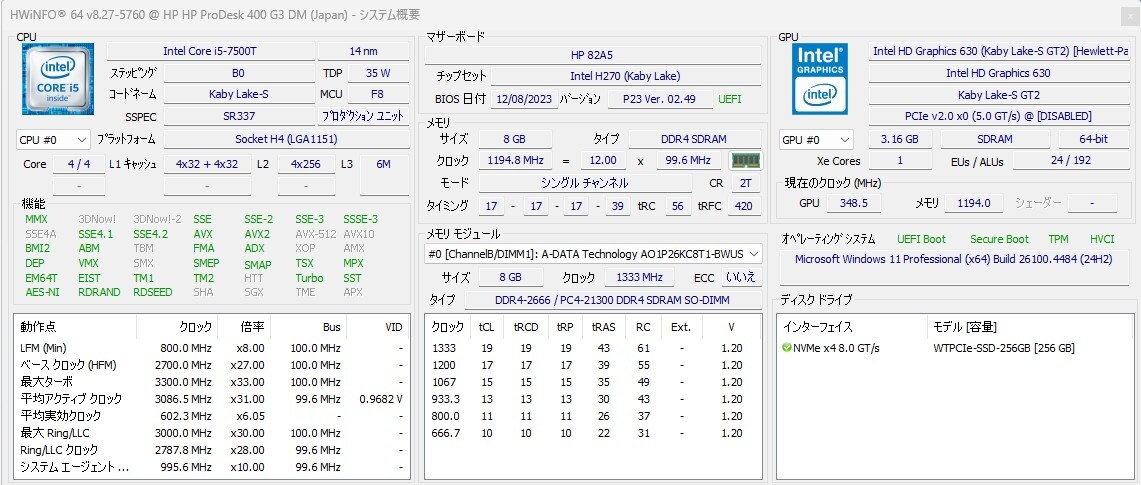Open the memory module selection dropdown
Screen dimensions: 1141x485
[x=593, y=254]
